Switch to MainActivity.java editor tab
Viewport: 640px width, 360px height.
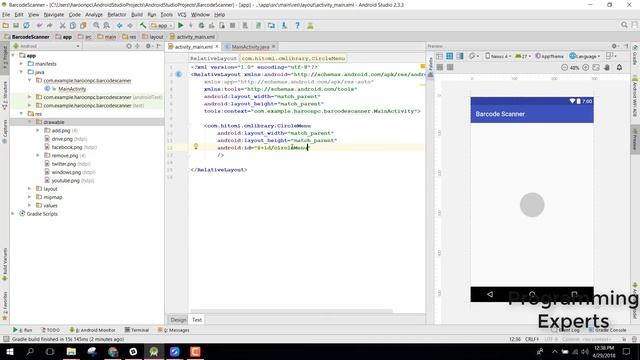(250, 47)
